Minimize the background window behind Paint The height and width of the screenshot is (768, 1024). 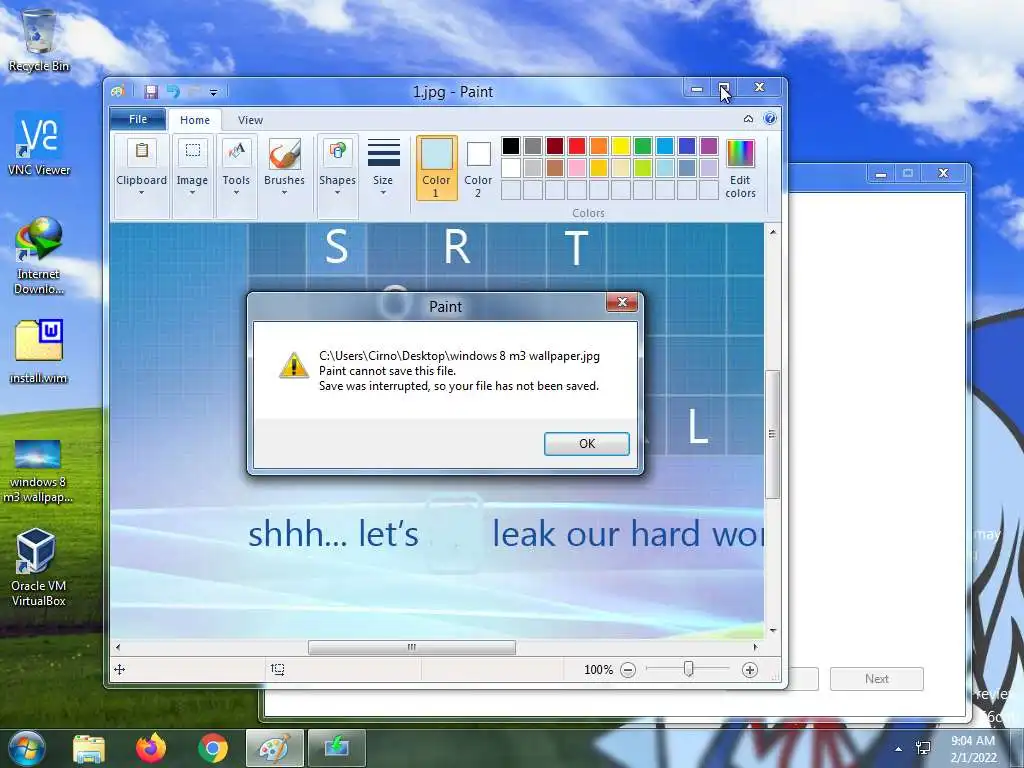coord(880,174)
